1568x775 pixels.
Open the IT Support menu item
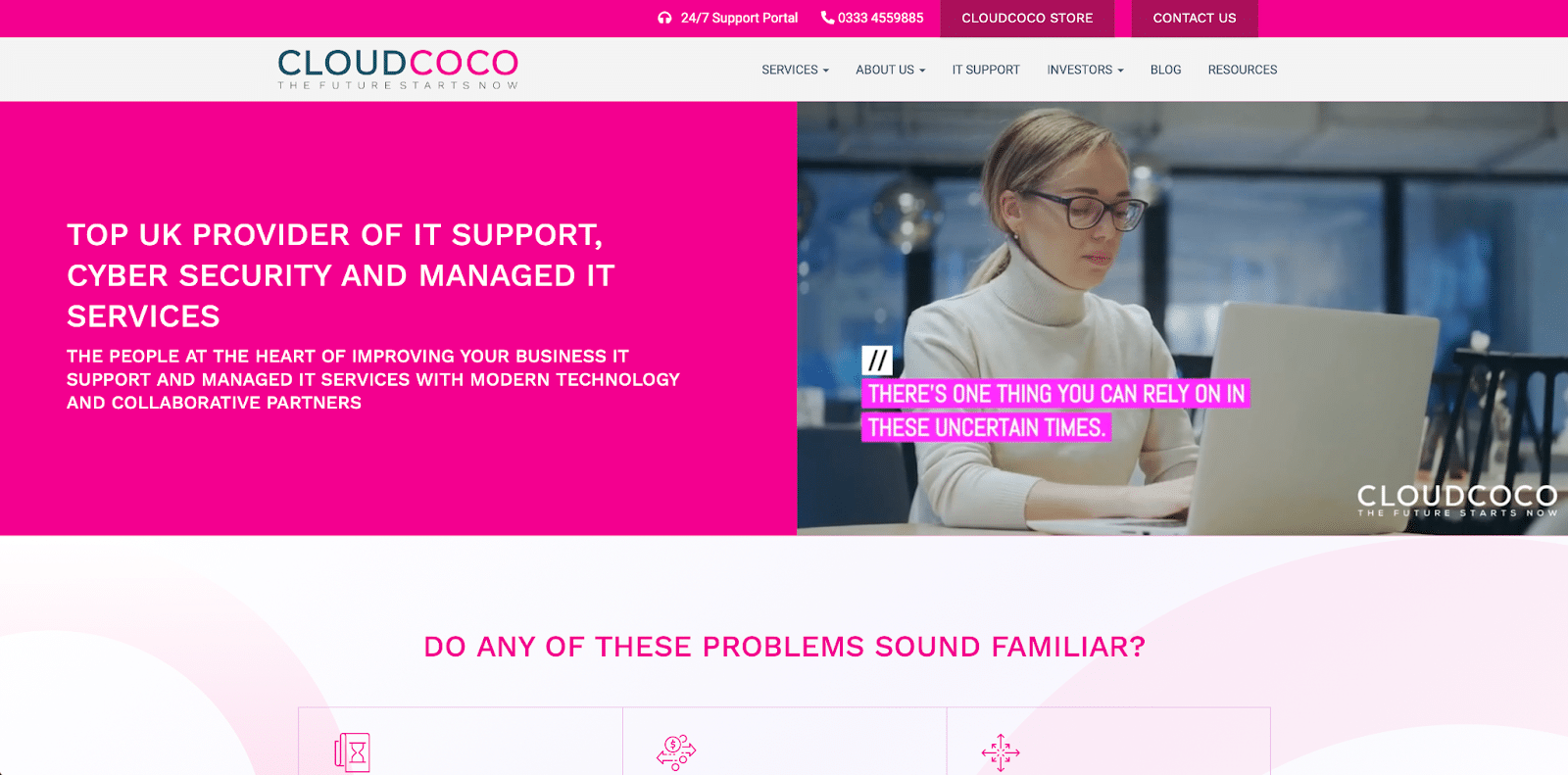(986, 70)
